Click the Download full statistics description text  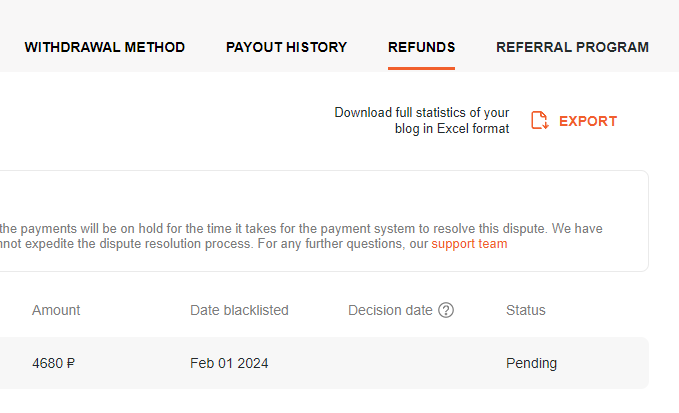point(422,120)
